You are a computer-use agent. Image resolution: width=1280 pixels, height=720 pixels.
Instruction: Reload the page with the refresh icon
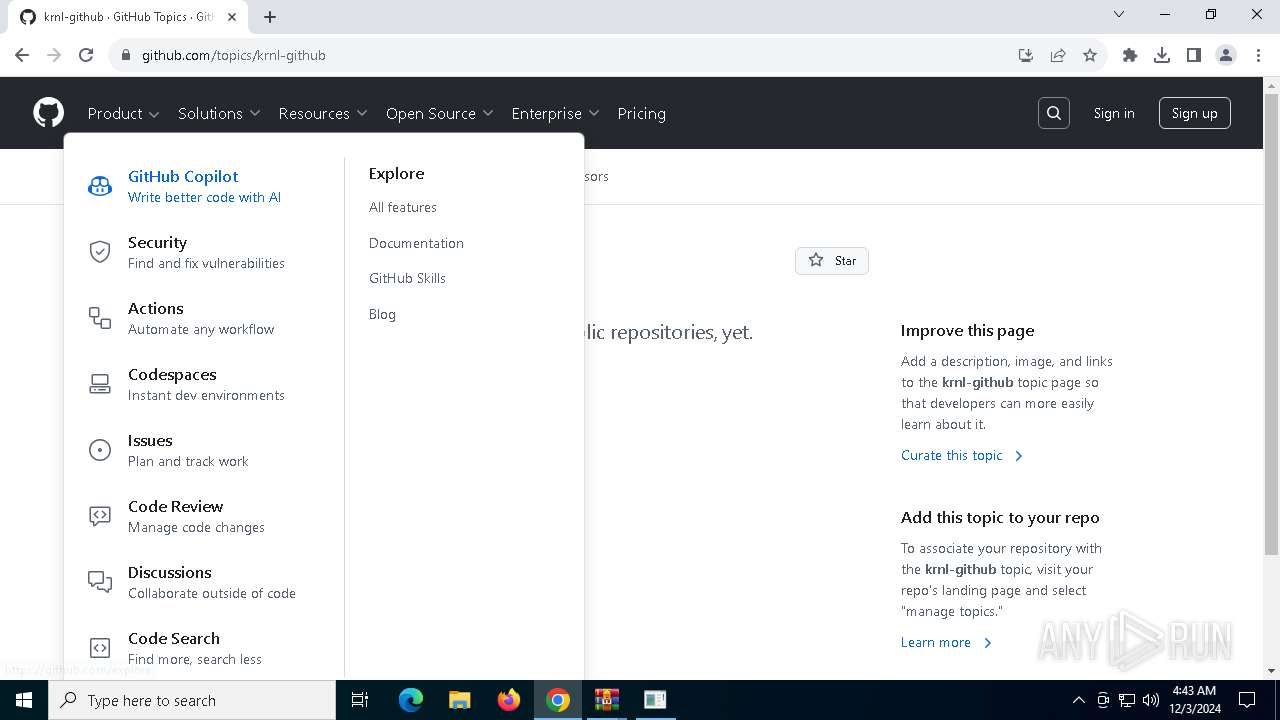86,55
